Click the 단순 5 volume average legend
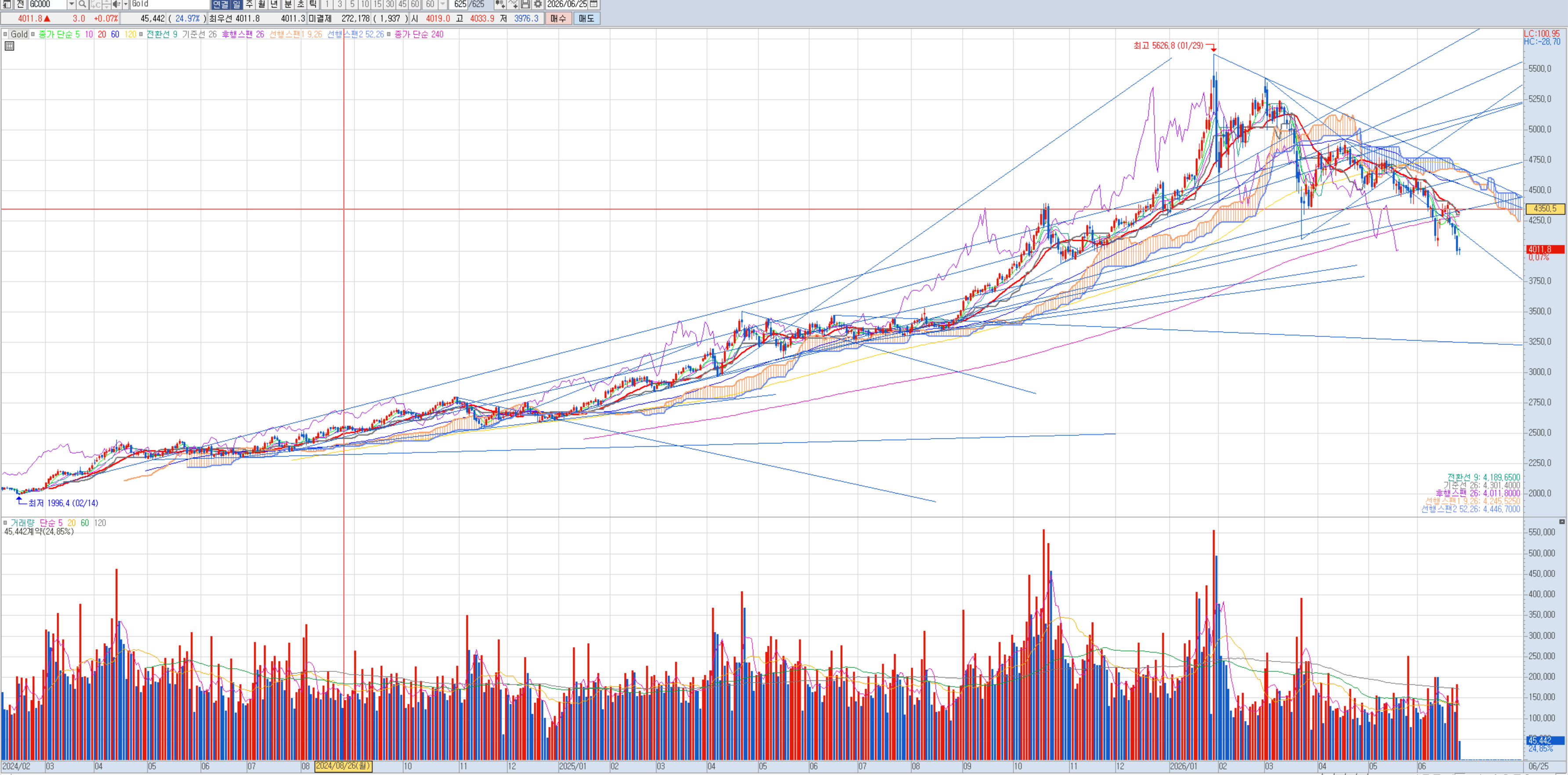The height and width of the screenshot is (775, 1568). (51, 523)
